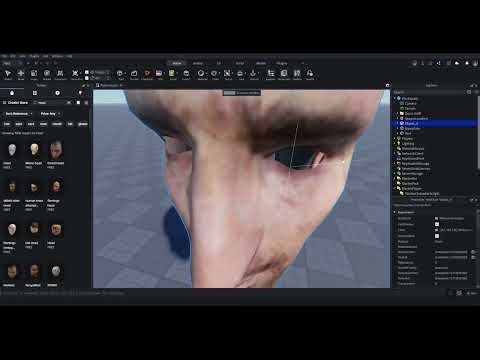Image resolution: width=480 pixels, height=360 pixels.
Task: Click the 'hair' suggestion chip
Action: pyautogui.click(x=7, y=124)
